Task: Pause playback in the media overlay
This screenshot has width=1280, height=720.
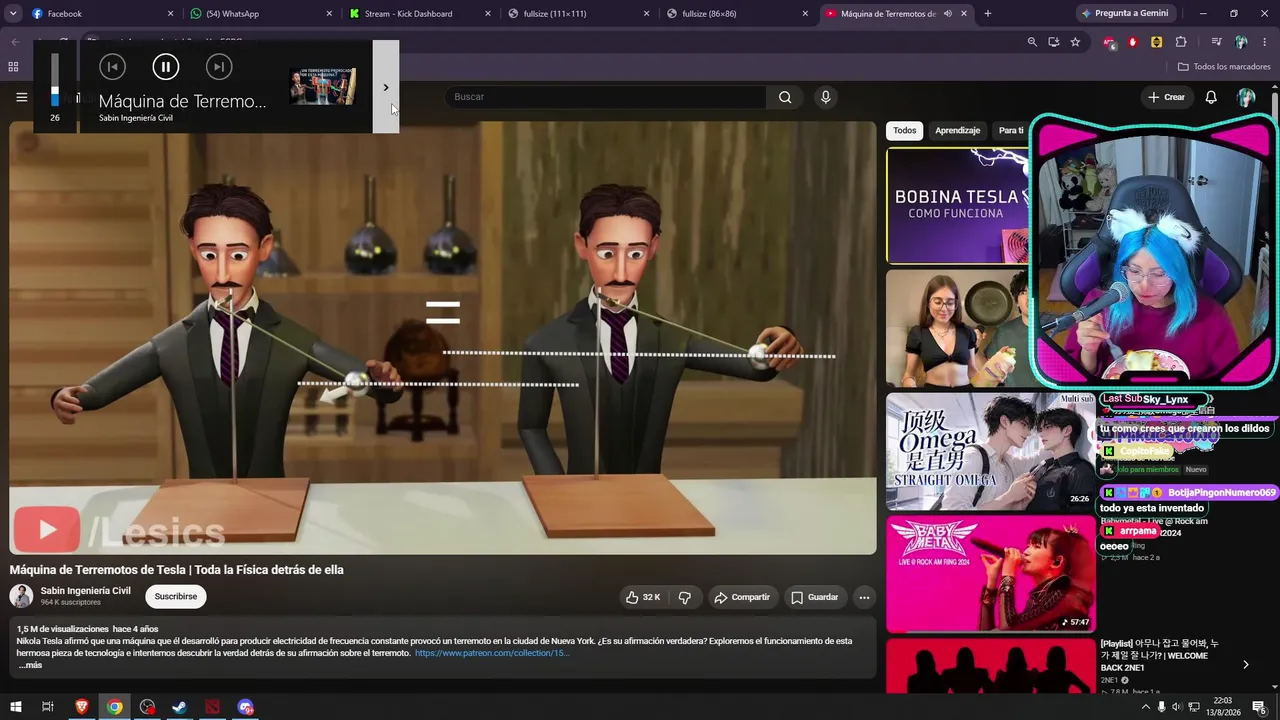Action: click(166, 67)
